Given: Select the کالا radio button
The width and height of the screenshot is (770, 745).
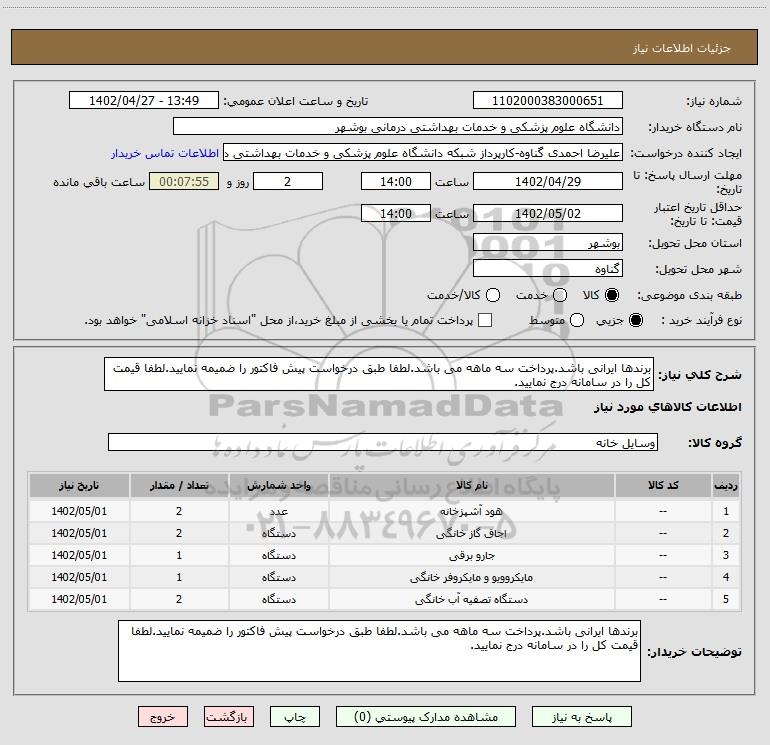Looking at the screenshot, I should pyautogui.click(x=613, y=295).
